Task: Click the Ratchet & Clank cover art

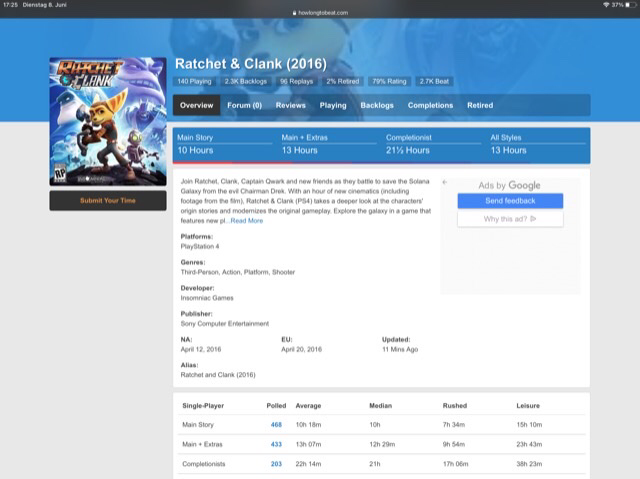Action: 108,122
